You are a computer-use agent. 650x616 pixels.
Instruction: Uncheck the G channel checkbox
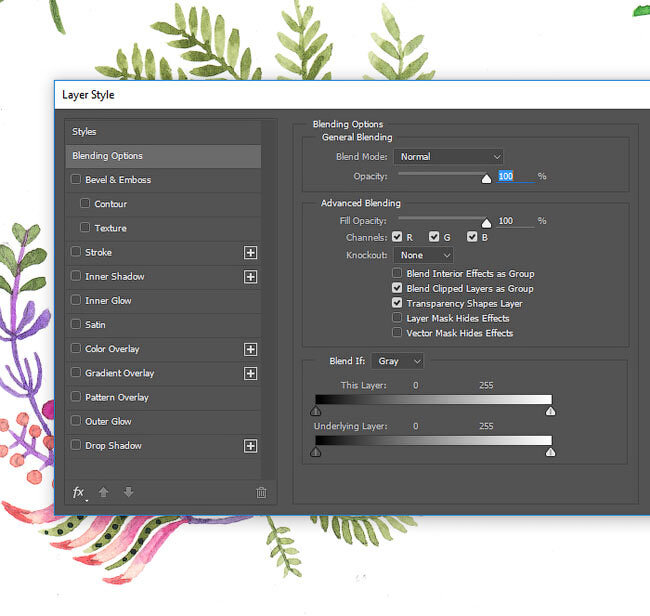click(434, 237)
